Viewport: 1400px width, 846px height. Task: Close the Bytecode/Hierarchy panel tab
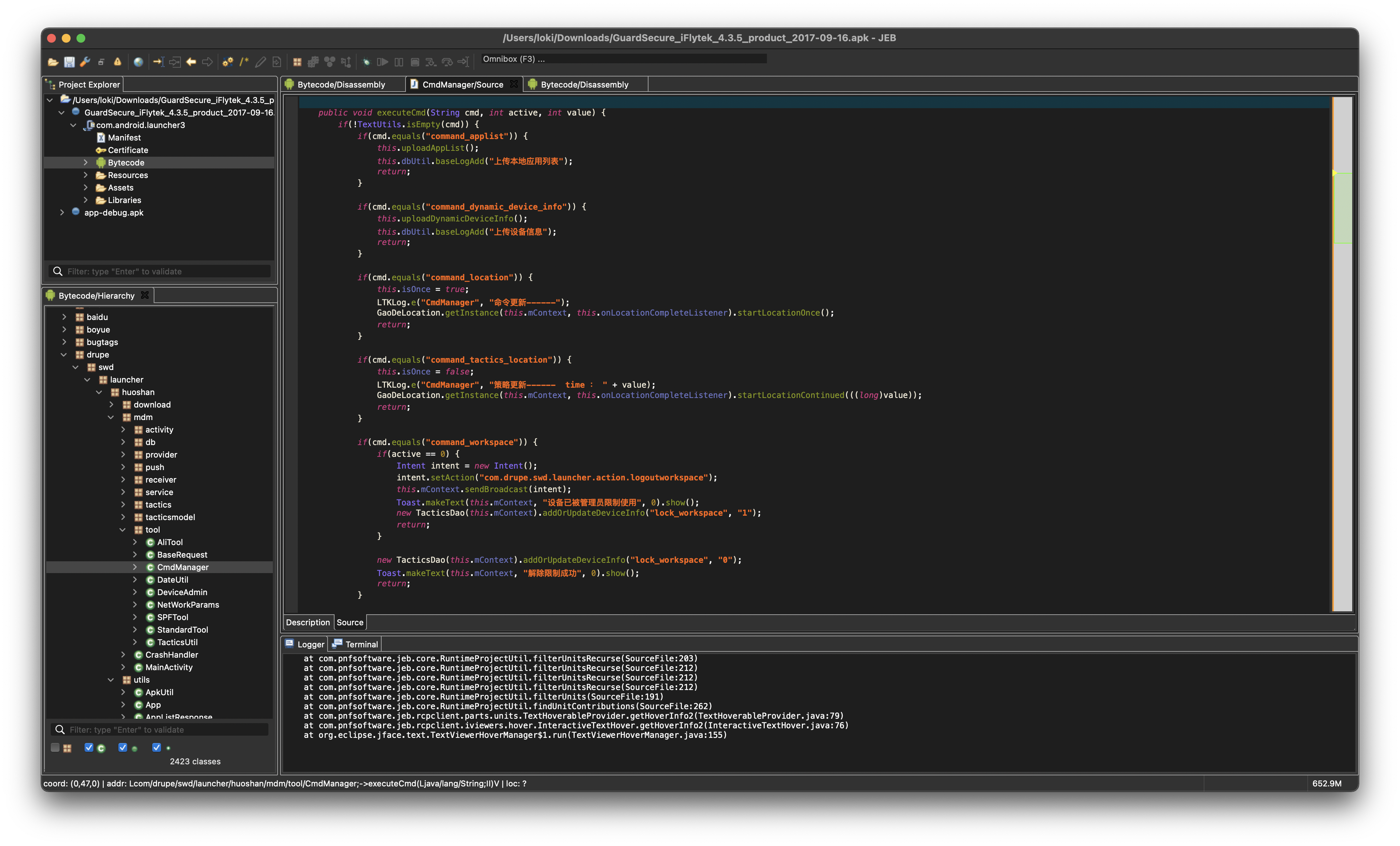(x=145, y=295)
